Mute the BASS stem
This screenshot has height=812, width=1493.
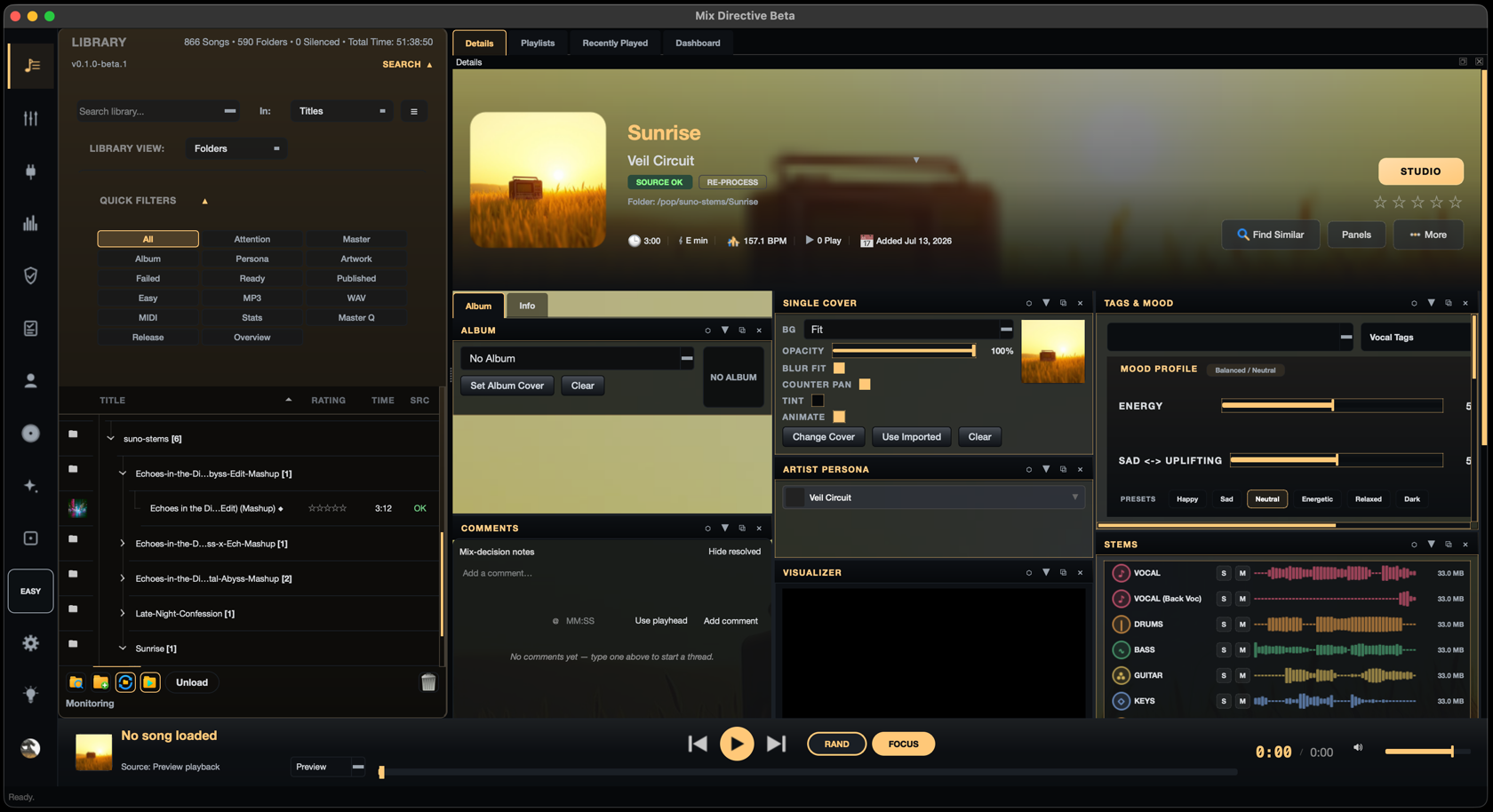click(x=1242, y=650)
